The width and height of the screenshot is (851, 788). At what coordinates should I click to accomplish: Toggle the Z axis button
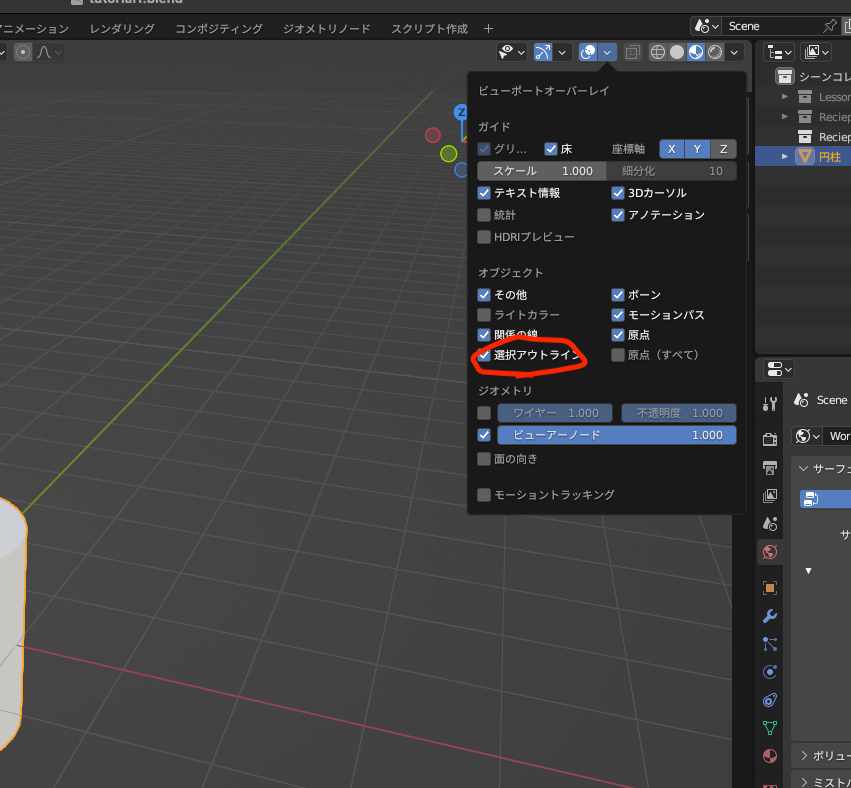click(x=723, y=149)
